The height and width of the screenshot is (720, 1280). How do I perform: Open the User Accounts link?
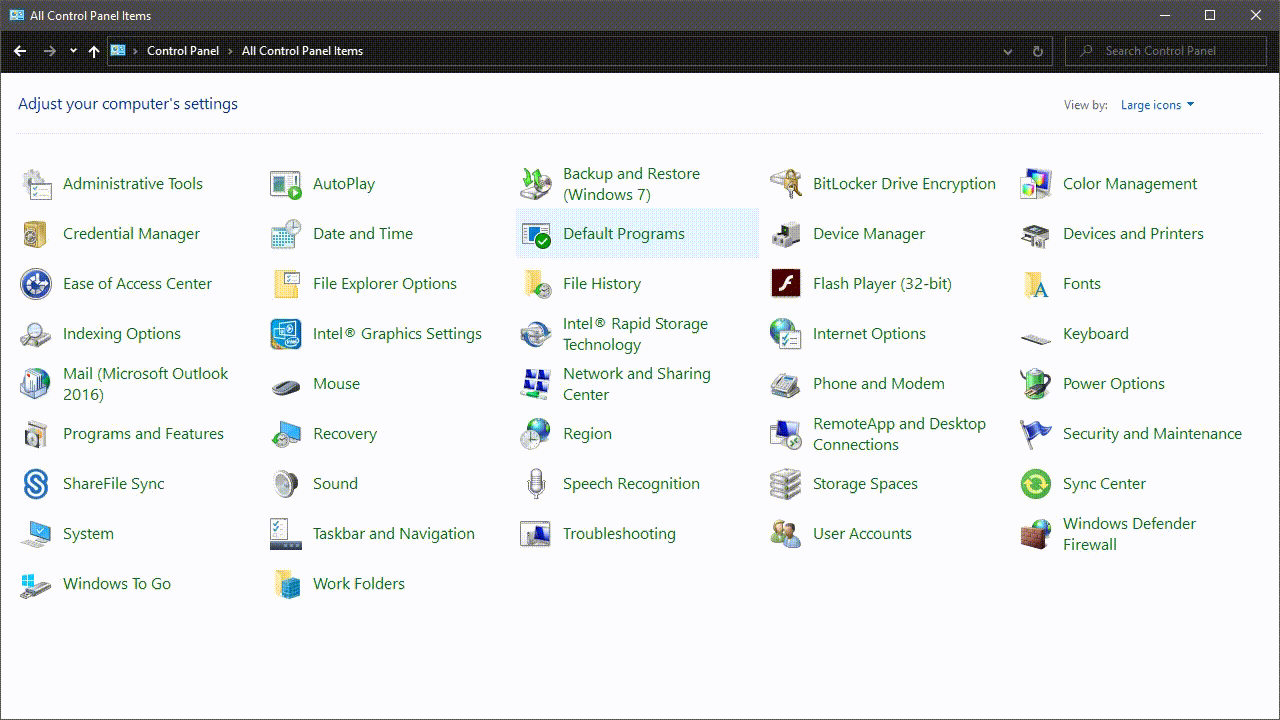(862, 534)
